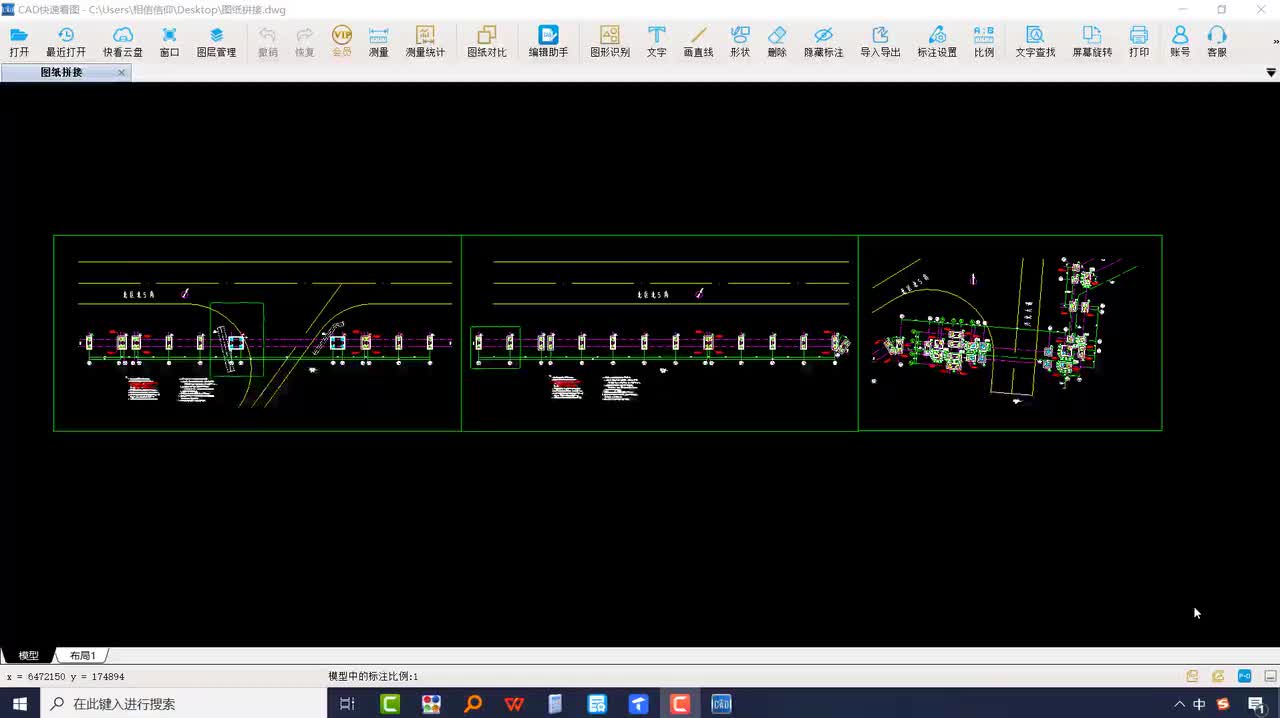
Task: Open the green Camtasia taskbar app
Action: tap(390, 704)
